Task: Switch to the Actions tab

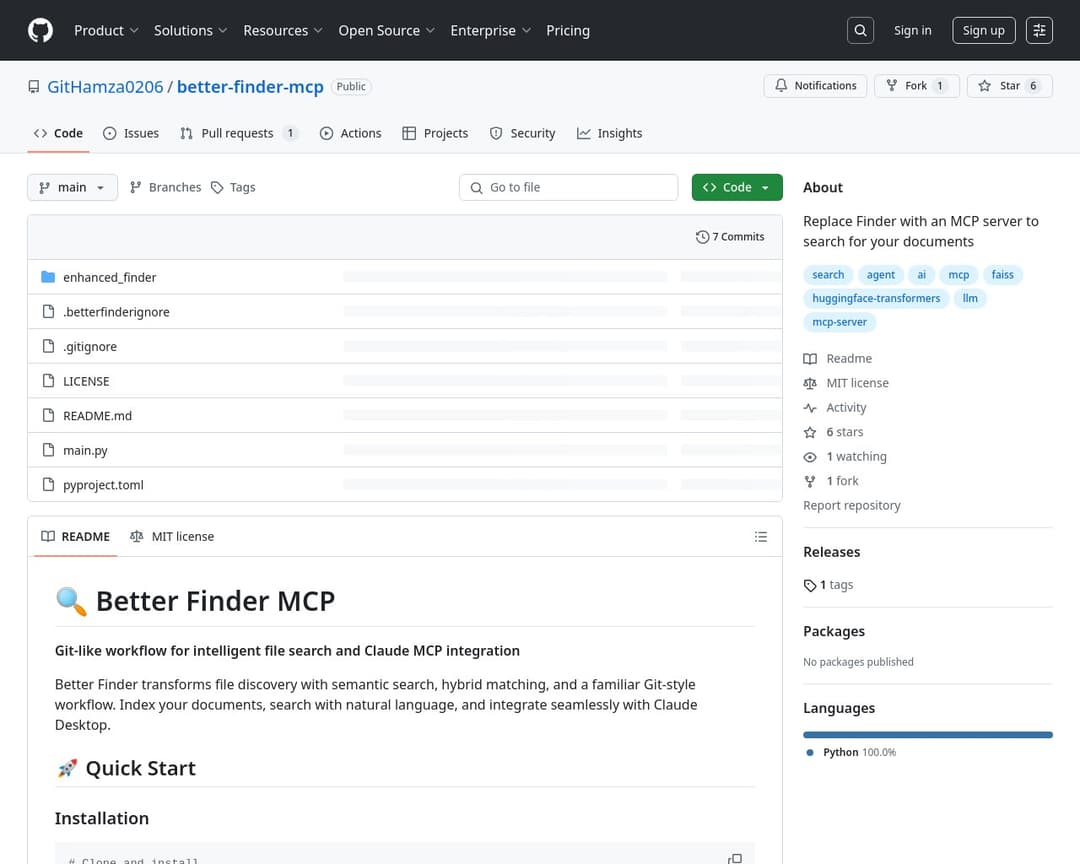Action: [351, 133]
